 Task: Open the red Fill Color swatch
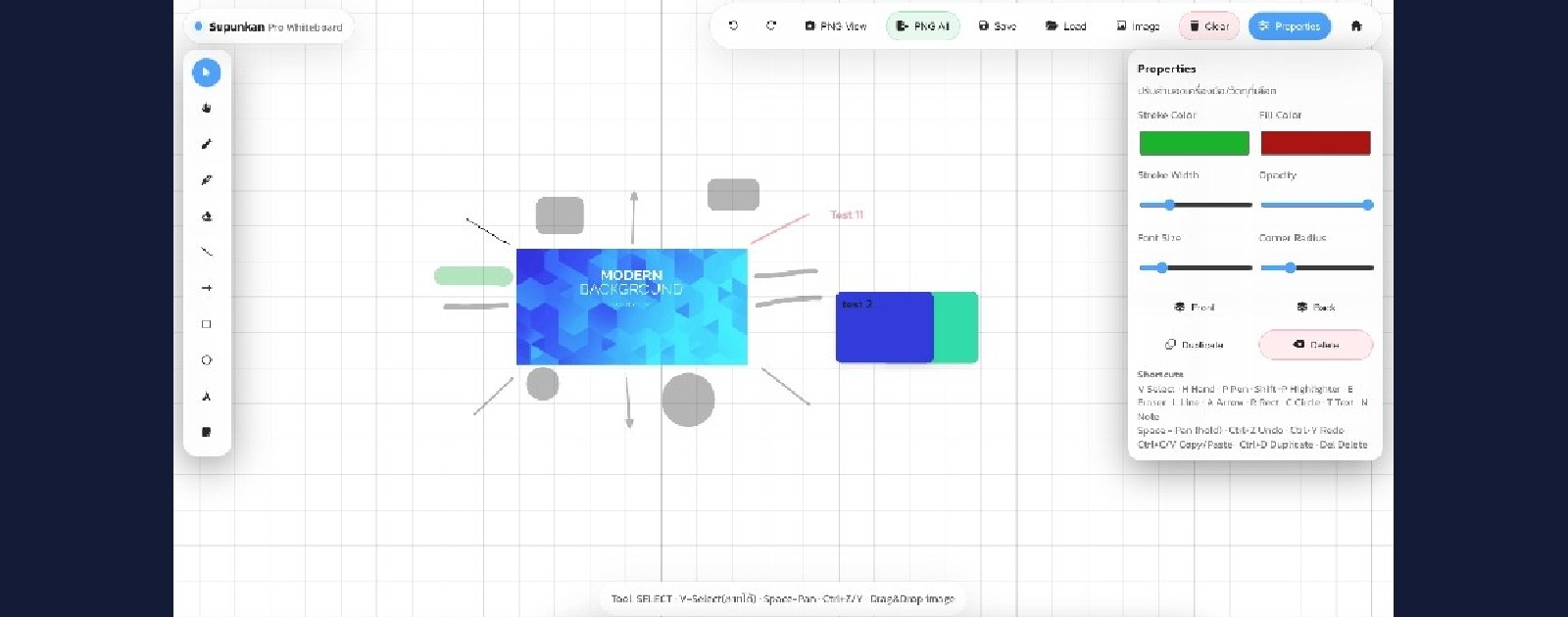tap(1315, 143)
